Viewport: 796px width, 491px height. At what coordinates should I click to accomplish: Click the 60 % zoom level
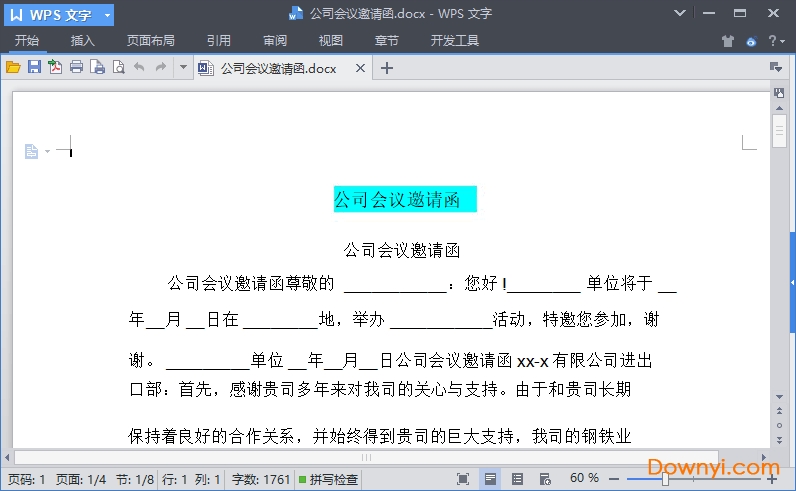tap(584, 478)
